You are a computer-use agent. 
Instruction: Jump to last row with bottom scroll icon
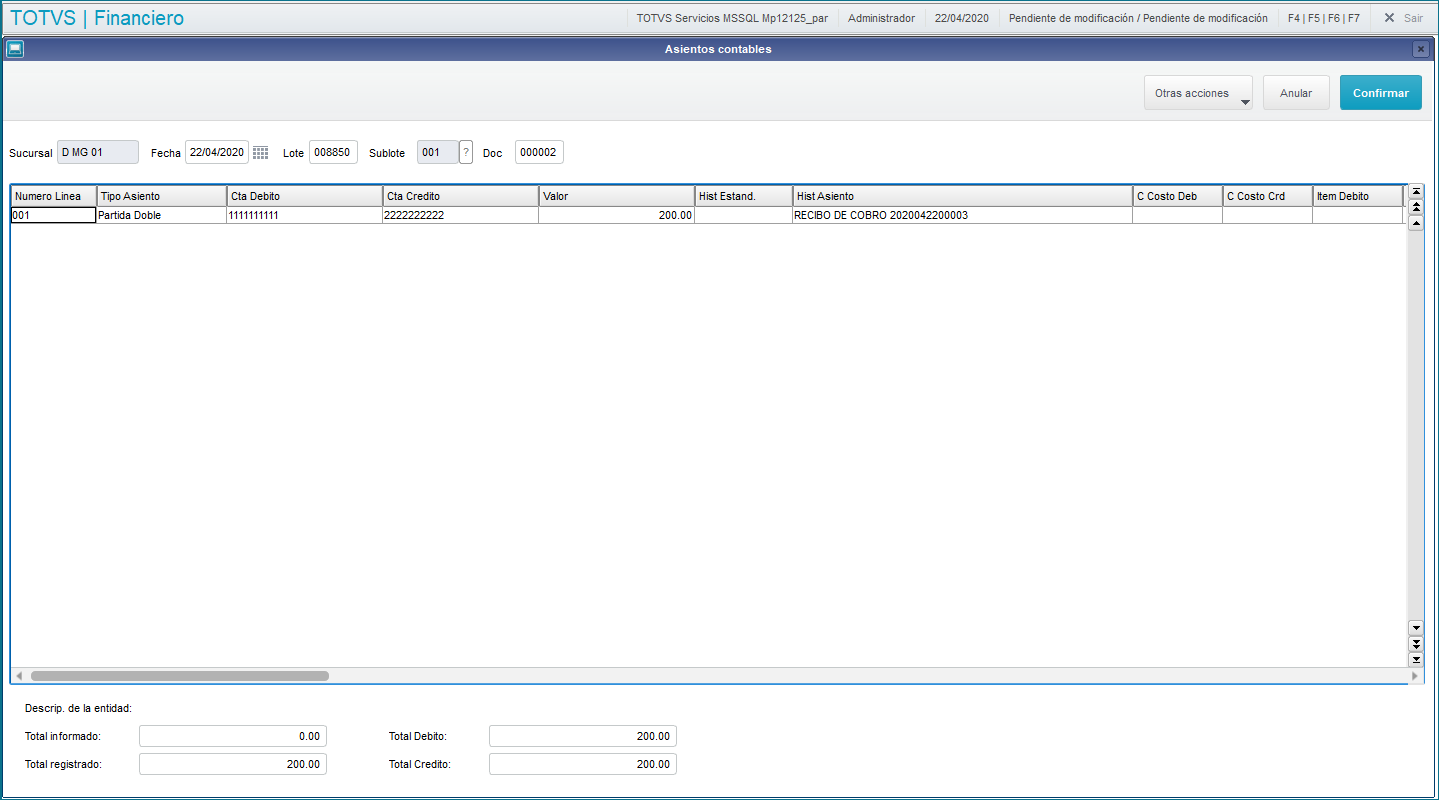(1415, 659)
